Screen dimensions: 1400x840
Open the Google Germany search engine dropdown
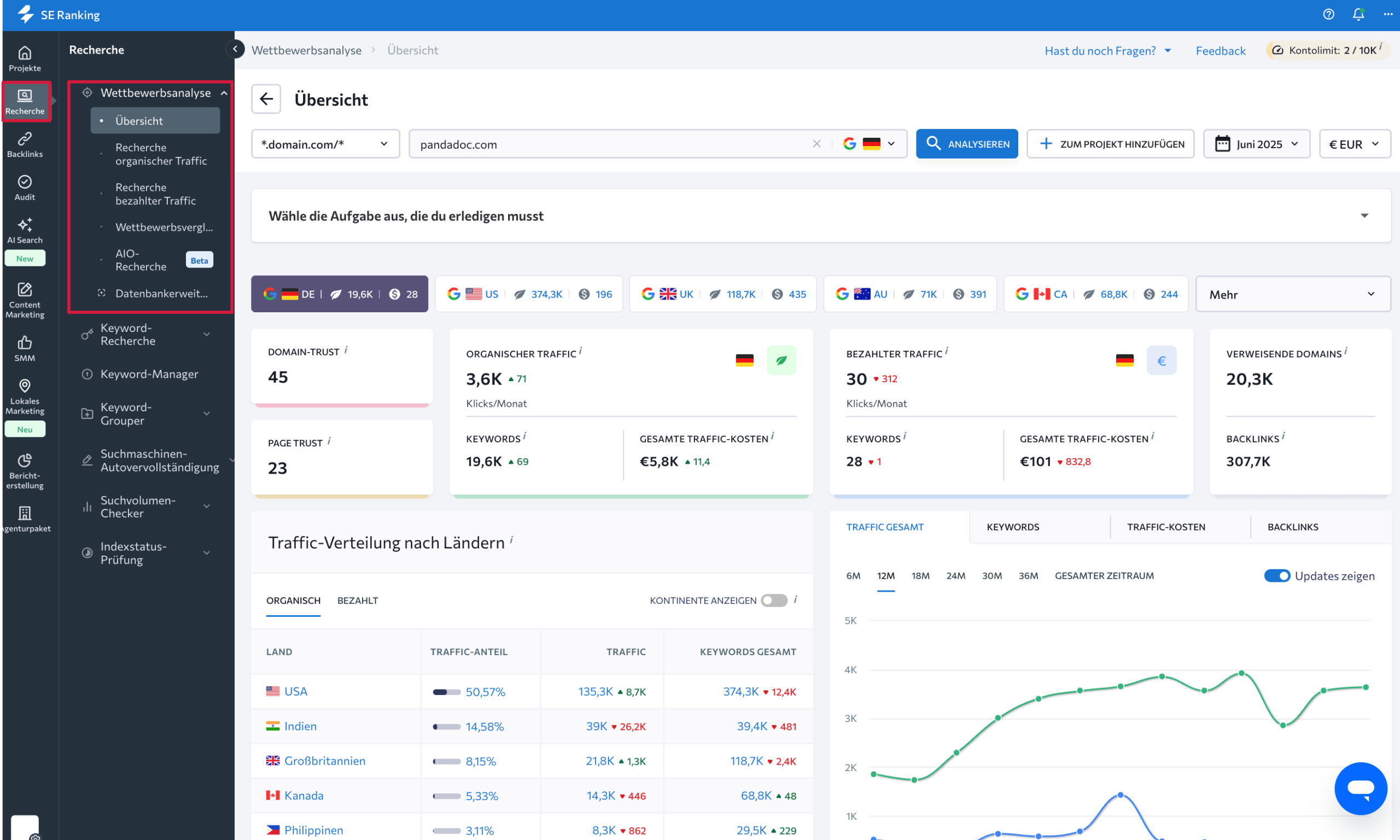868,144
